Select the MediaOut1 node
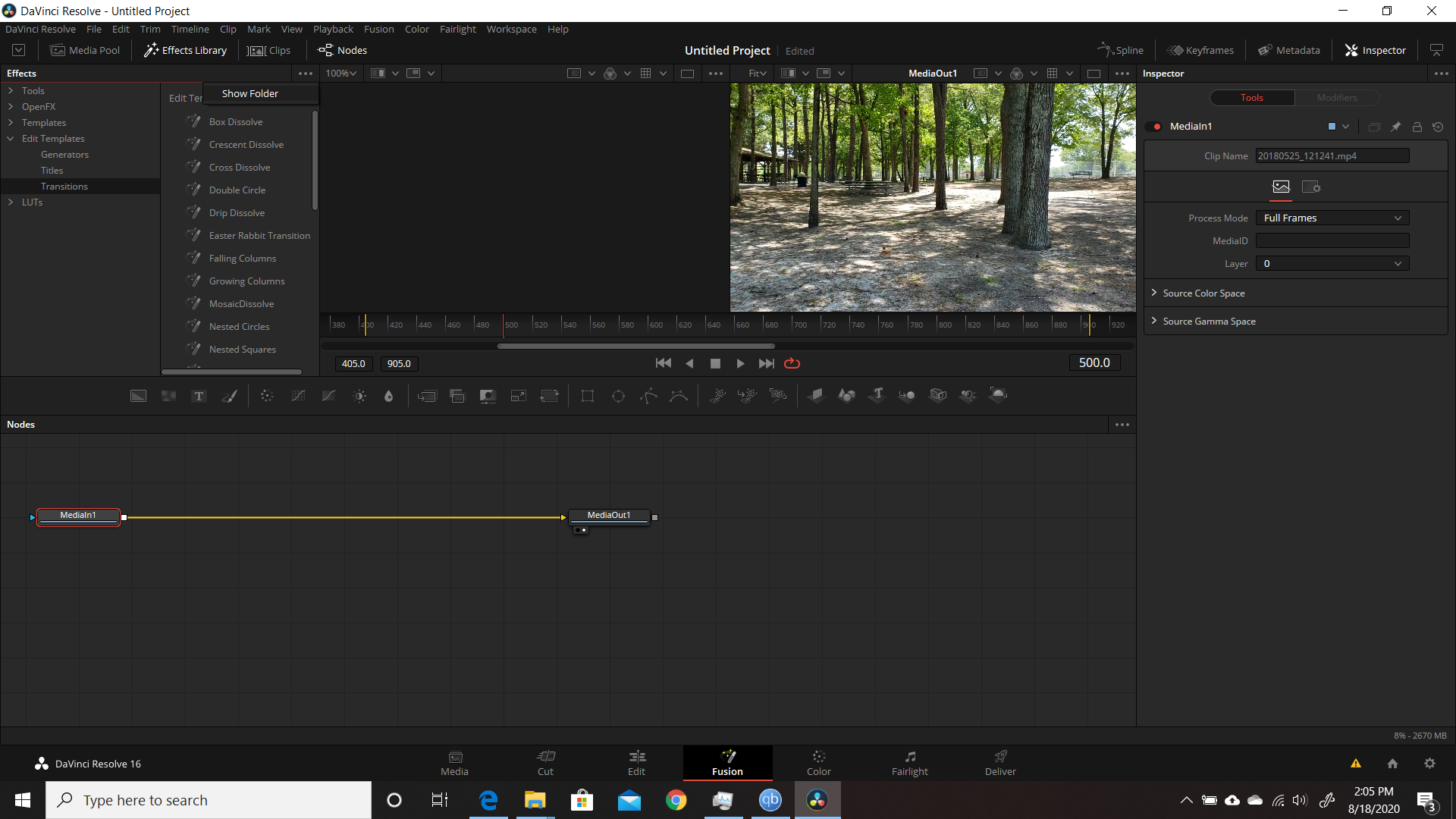The height and width of the screenshot is (819, 1456). pyautogui.click(x=609, y=516)
